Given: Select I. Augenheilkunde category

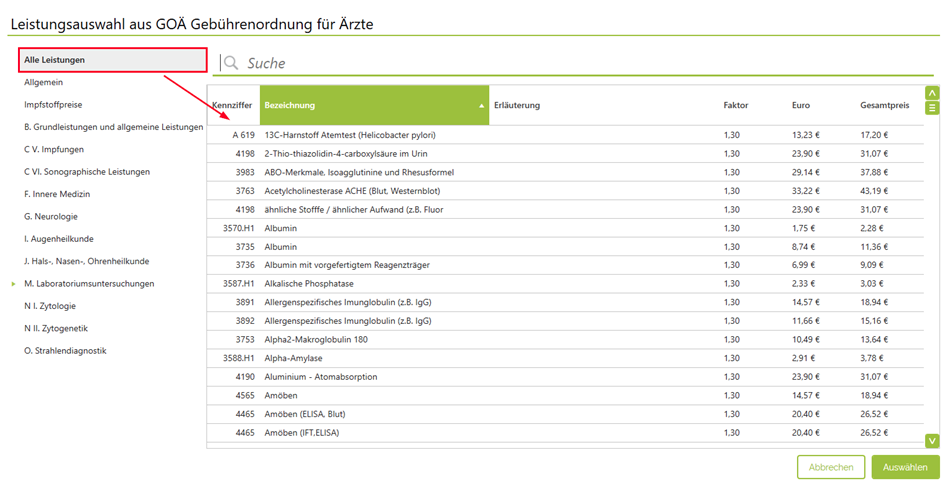Looking at the screenshot, I should 58,239.
